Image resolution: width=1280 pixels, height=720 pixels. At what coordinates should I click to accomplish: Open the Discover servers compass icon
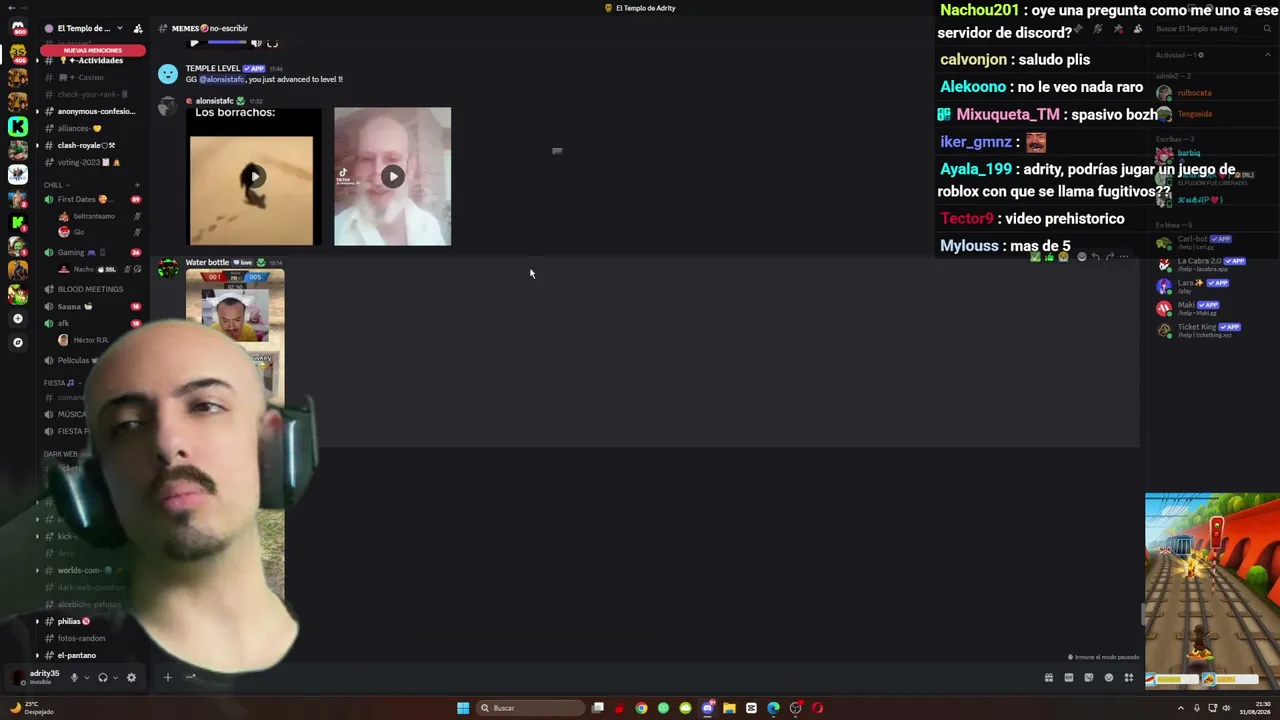18,342
